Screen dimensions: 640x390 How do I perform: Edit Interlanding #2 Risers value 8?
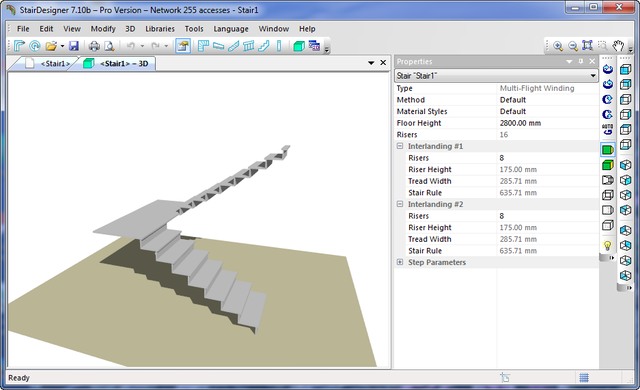(x=548, y=216)
